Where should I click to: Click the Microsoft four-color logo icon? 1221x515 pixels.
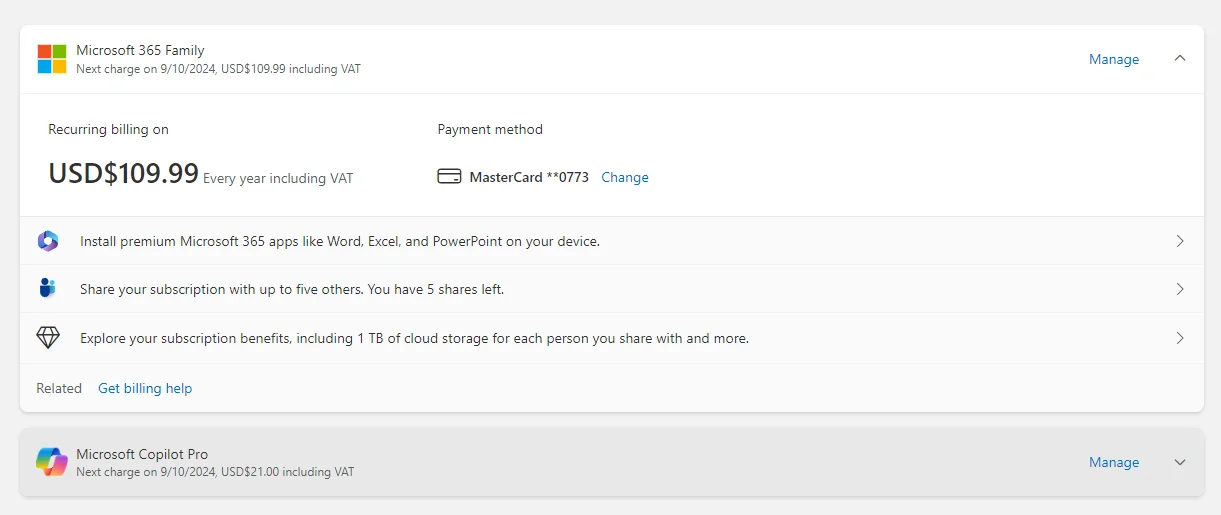(x=52, y=59)
